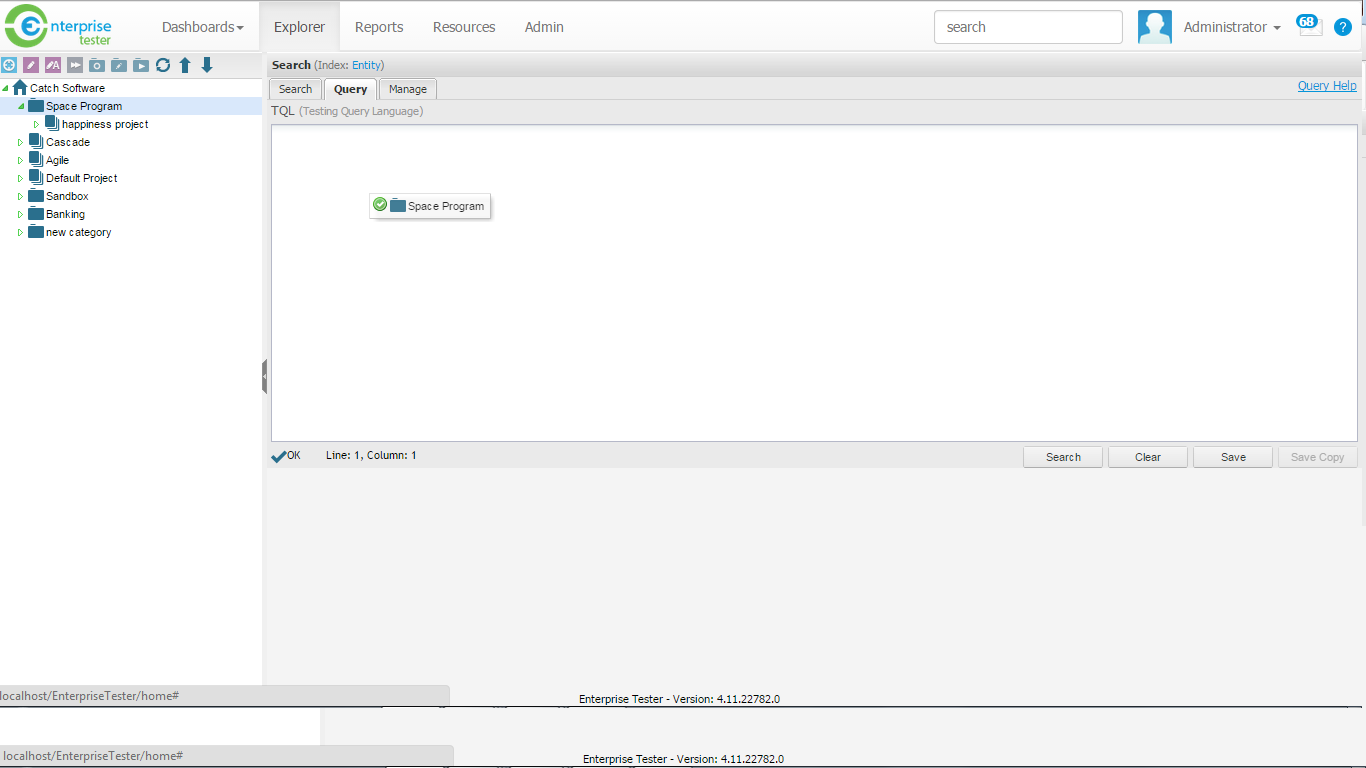Click inside the top search input field
Image resolution: width=1366 pixels, height=768 pixels.
1028,27
